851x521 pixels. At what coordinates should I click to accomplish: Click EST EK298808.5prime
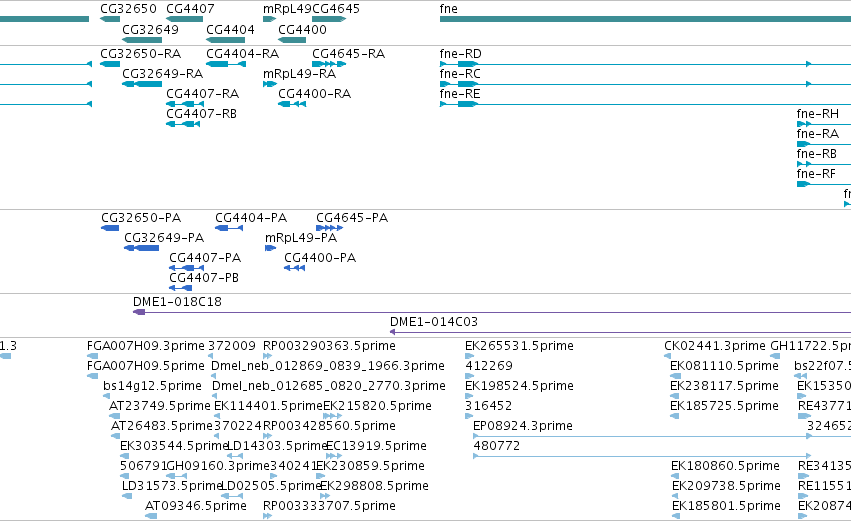tap(374, 486)
